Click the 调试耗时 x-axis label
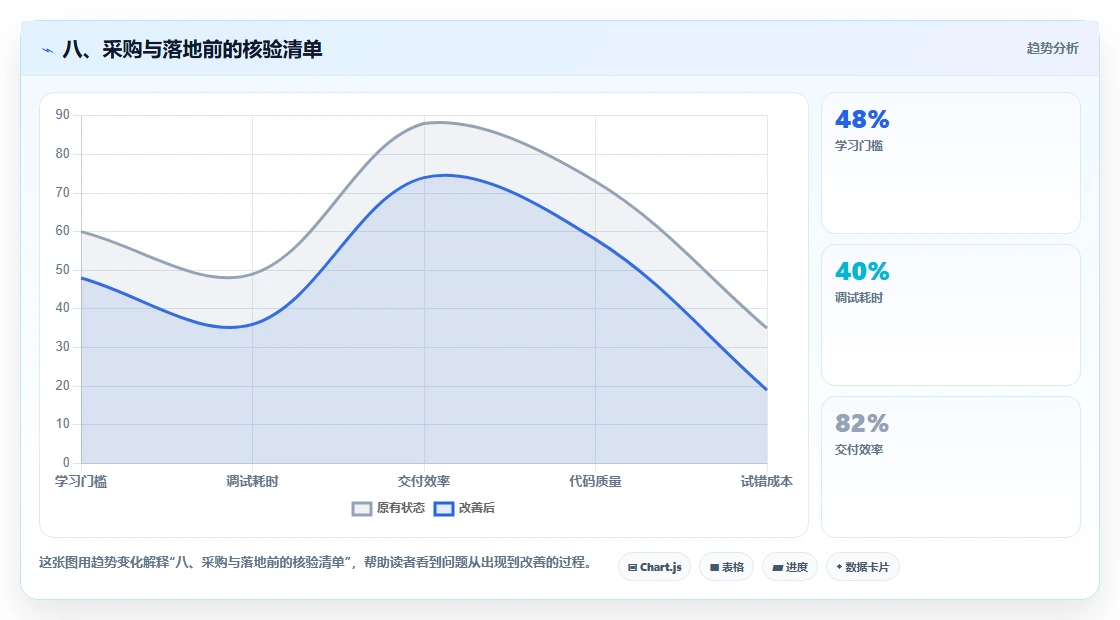Screen dimensions: 1120x620 [252, 481]
